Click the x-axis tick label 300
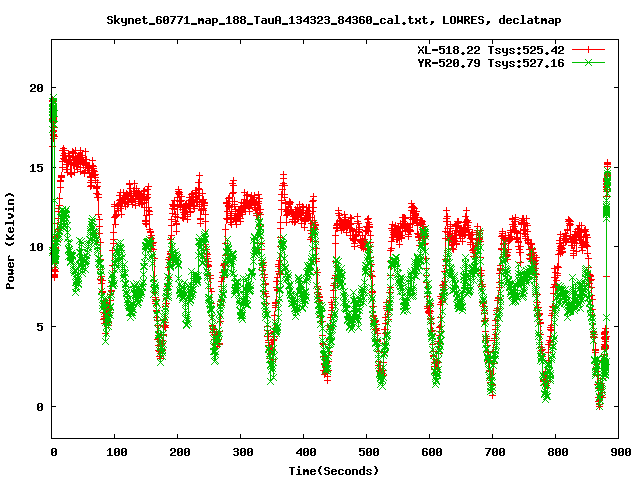This screenshot has width=640, height=480. point(243,452)
